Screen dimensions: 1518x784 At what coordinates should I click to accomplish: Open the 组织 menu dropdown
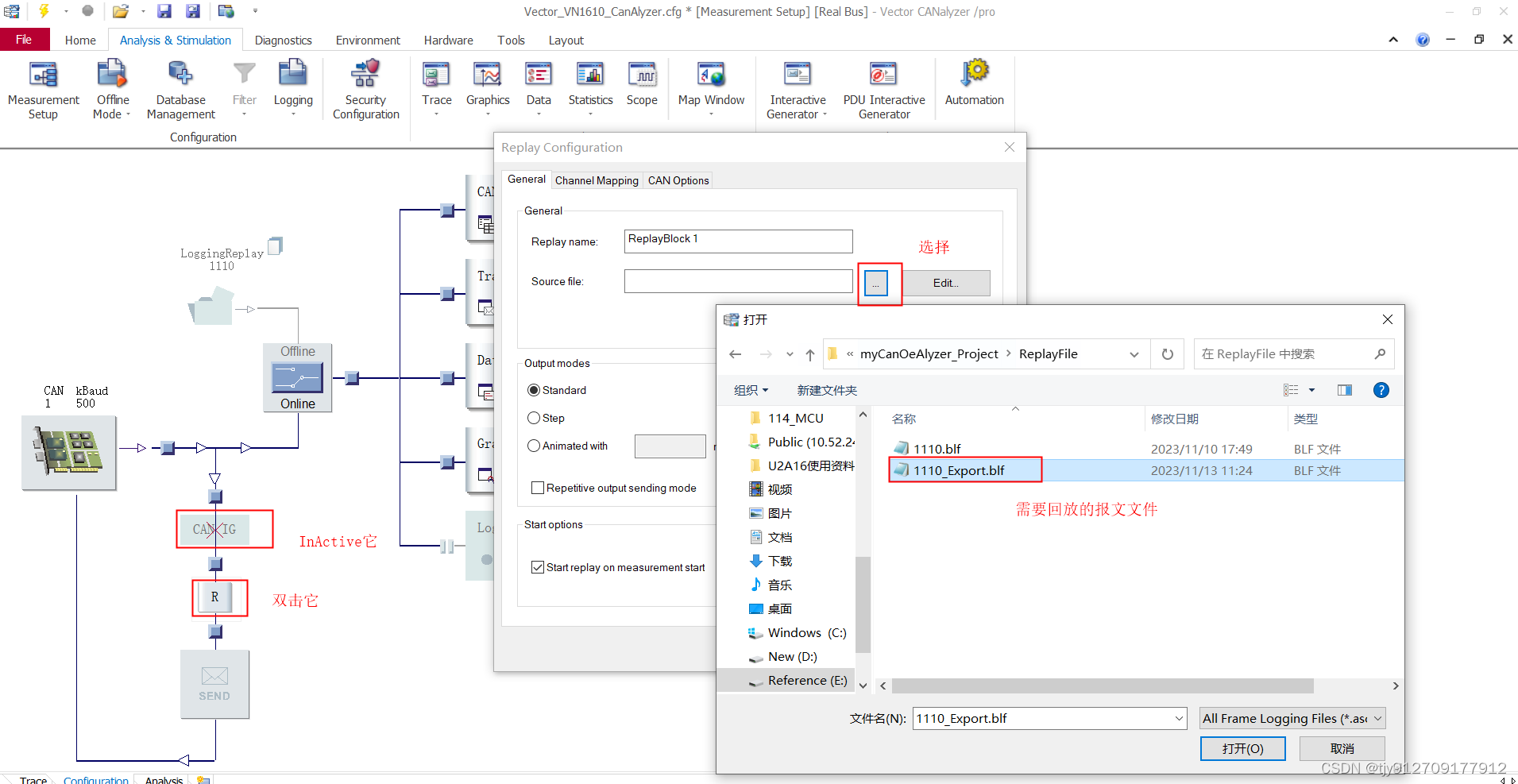751,390
